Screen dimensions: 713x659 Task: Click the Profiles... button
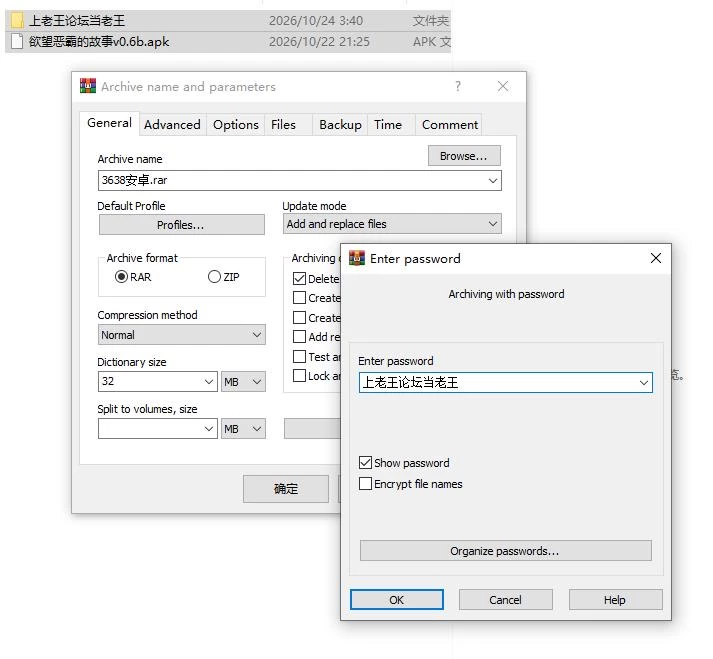click(x=181, y=225)
